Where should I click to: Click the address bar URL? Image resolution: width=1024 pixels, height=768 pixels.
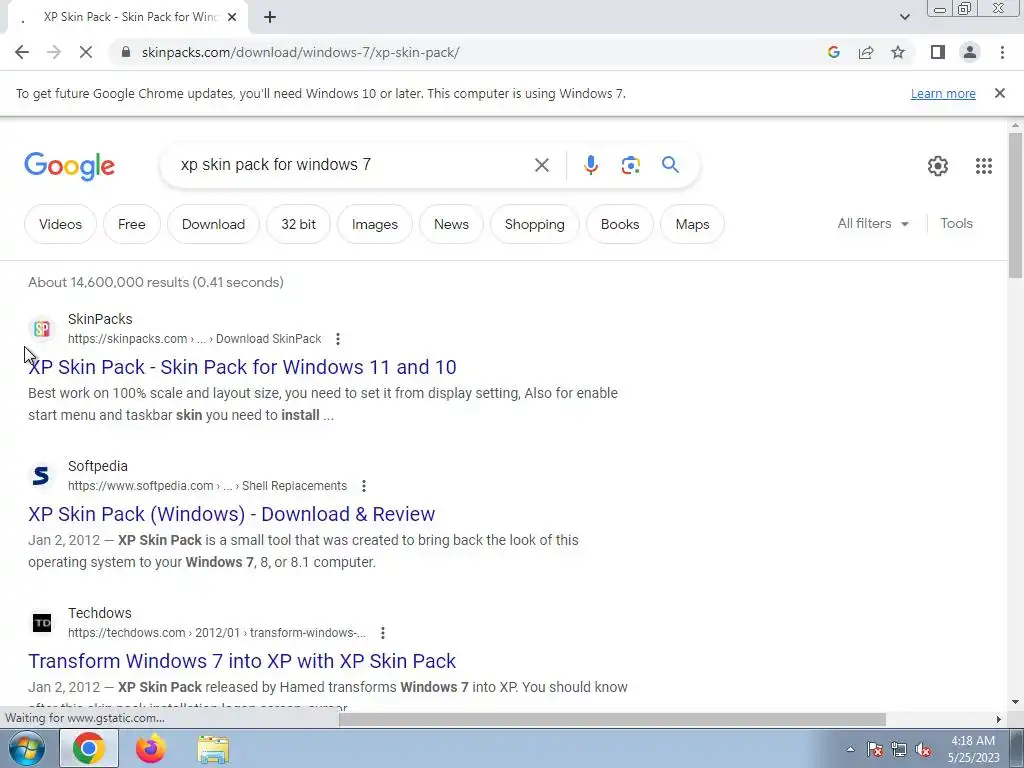point(300,52)
